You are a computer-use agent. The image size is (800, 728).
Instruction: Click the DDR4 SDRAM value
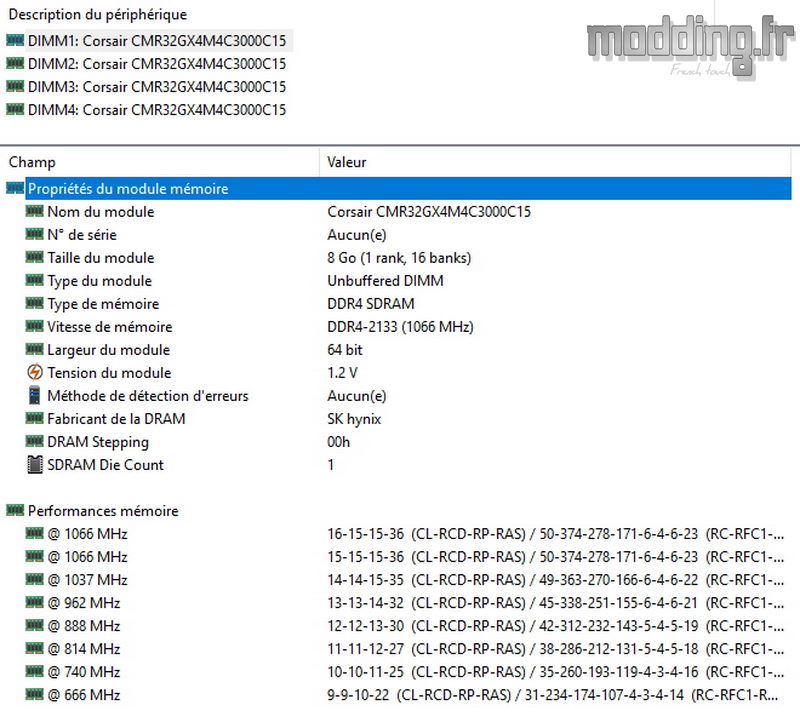pos(371,304)
